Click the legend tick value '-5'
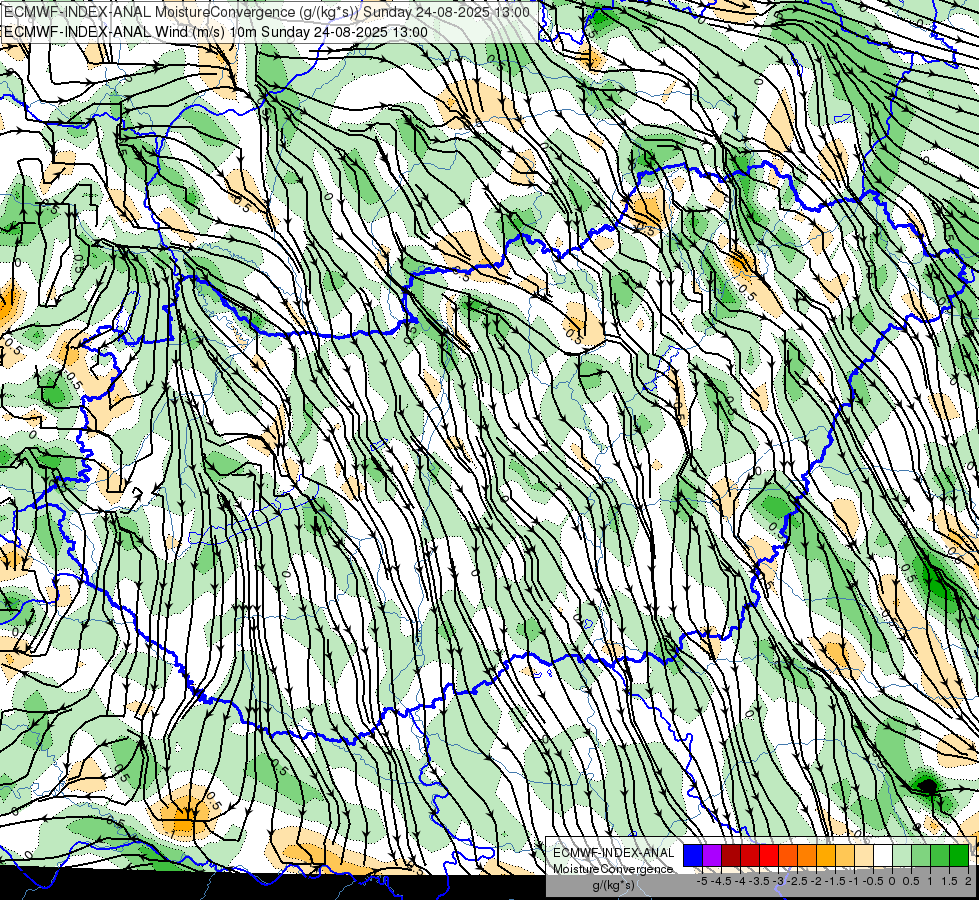979x900 pixels. [702, 881]
